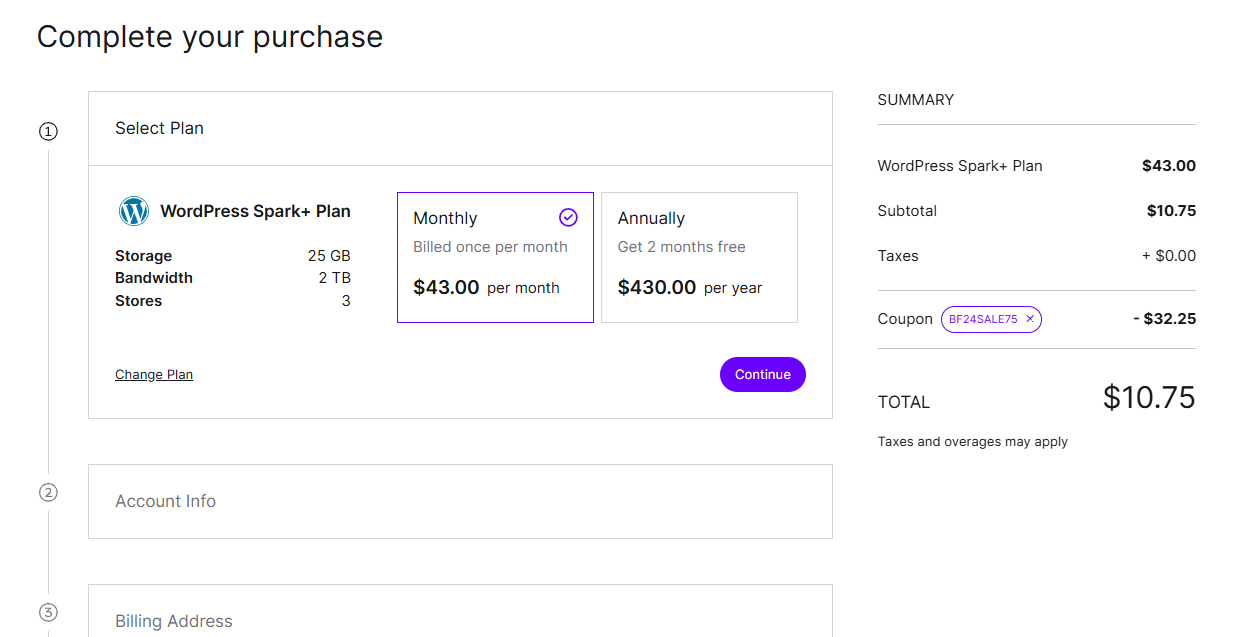This screenshot has width=1237, height=637.
Task: Remove the BF24SALE75 coupon with the x icon
Action: tap(1030, 319)
